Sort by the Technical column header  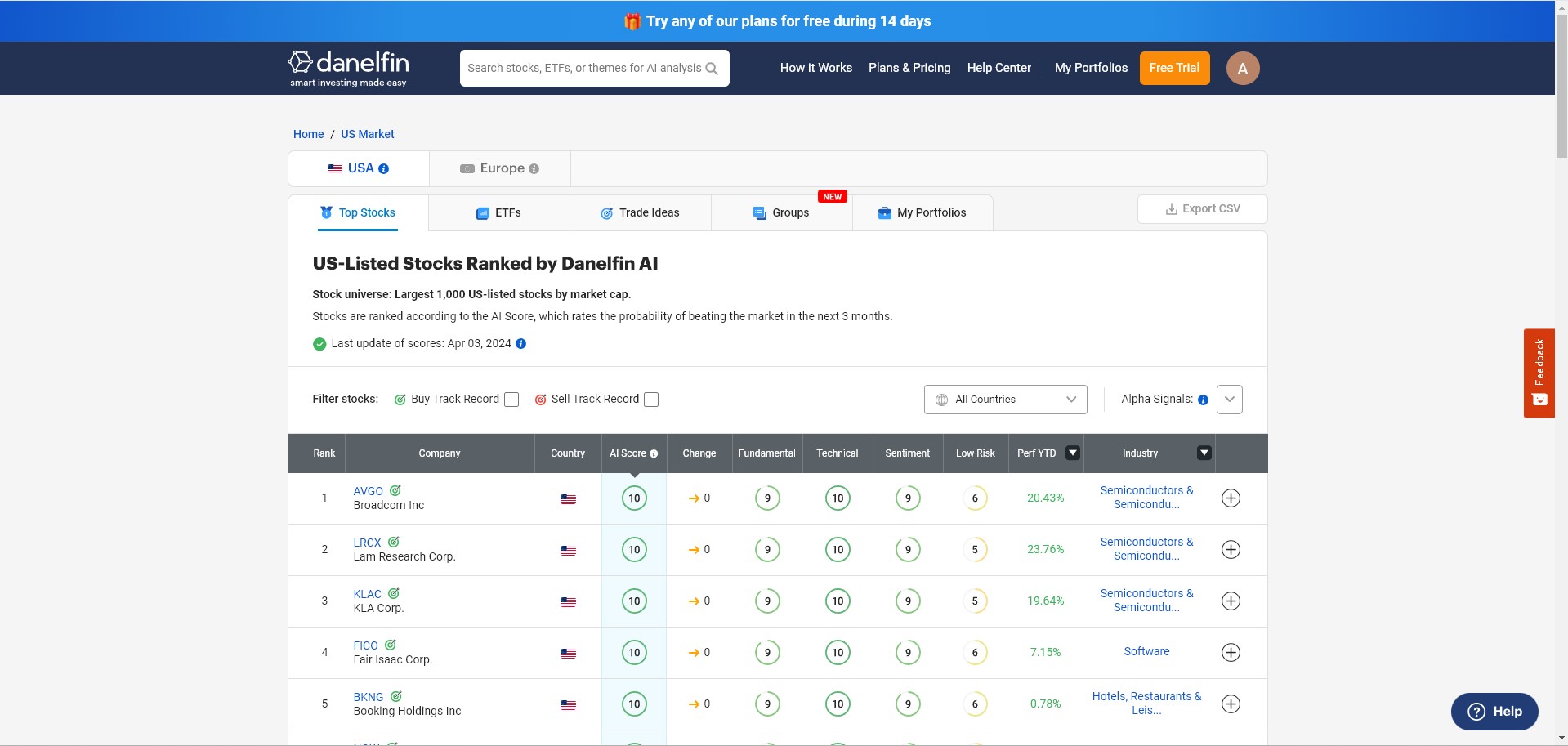pos(838,453)
